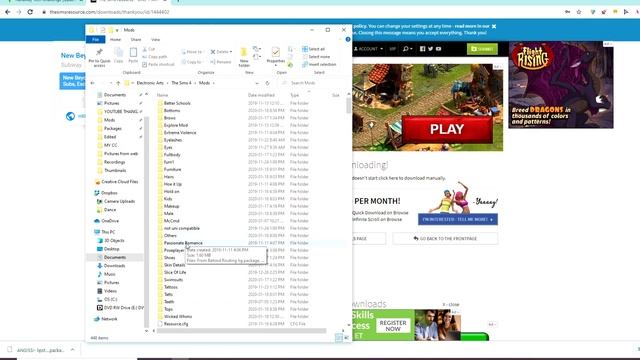Open the Facebook icon on site header
Viewport: 640px width, 360px height.
[x=422, y=49]
